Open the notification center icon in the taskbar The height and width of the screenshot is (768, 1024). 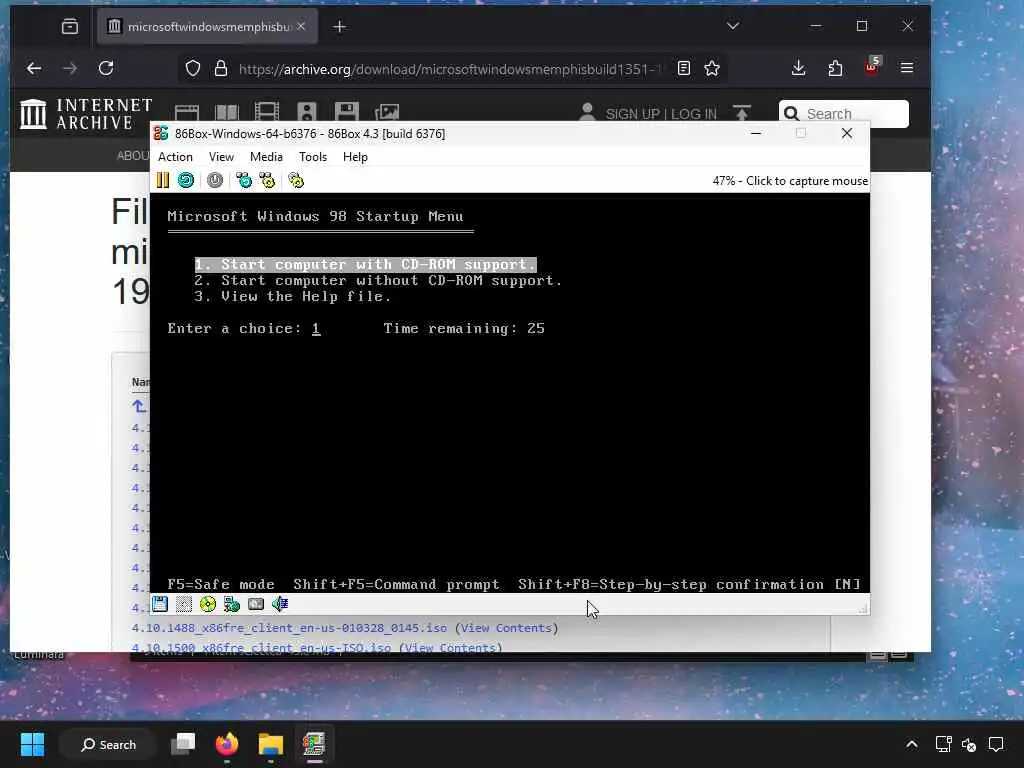996,744
